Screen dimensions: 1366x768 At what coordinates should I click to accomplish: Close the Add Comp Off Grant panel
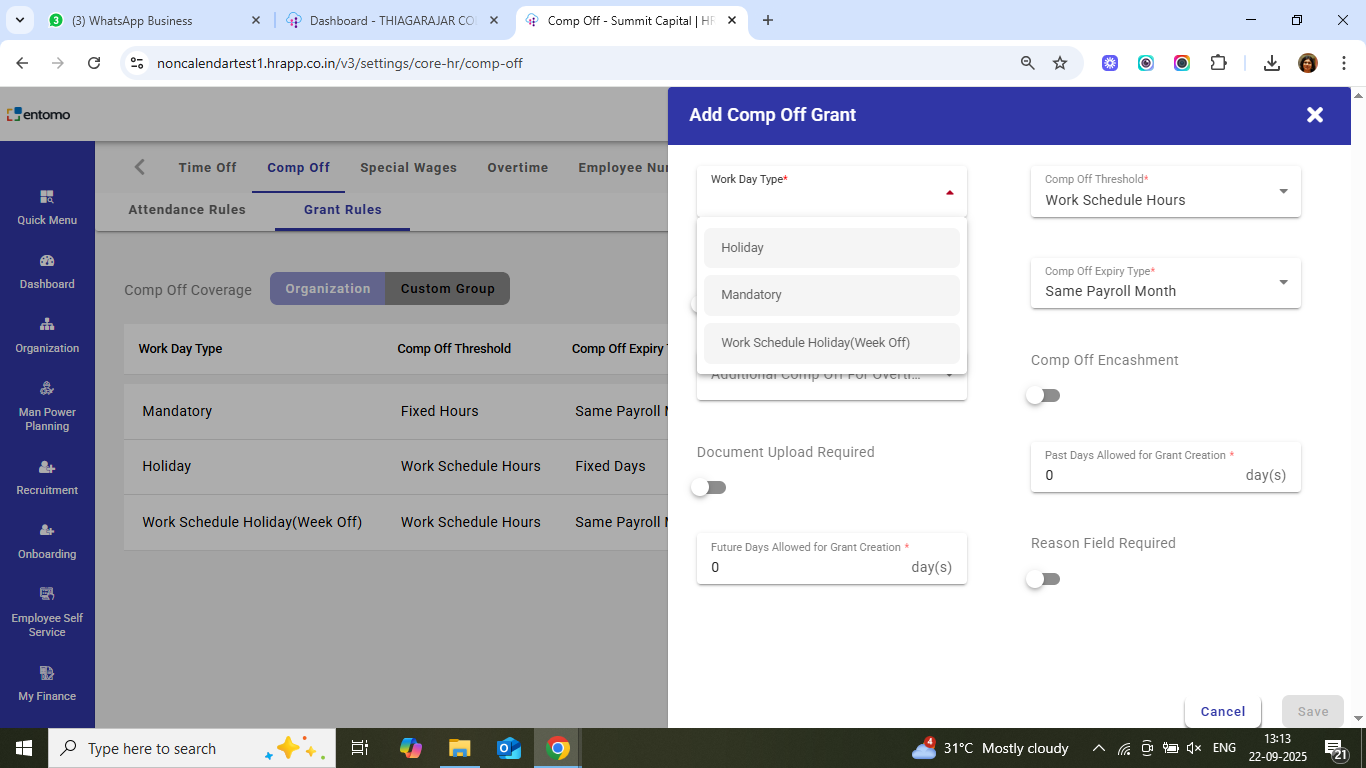(1314, 115)
